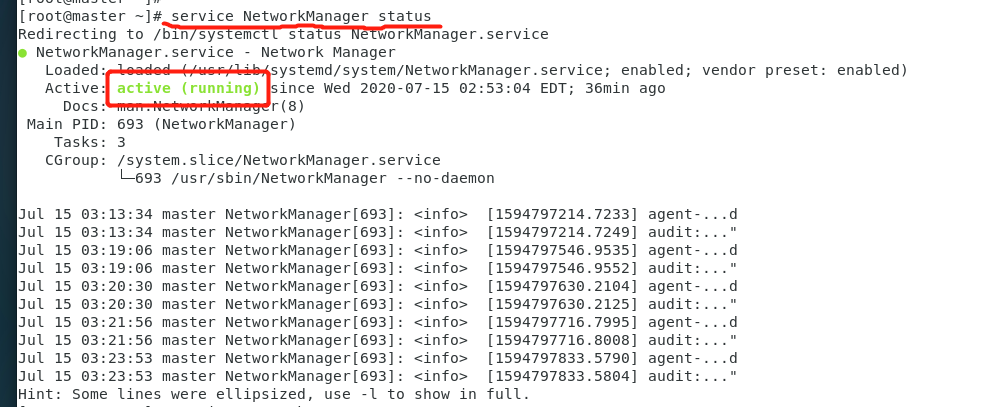Click the green 'active (running)' status text
This screenshot has height=407, width=990.
tap(189, 88)
